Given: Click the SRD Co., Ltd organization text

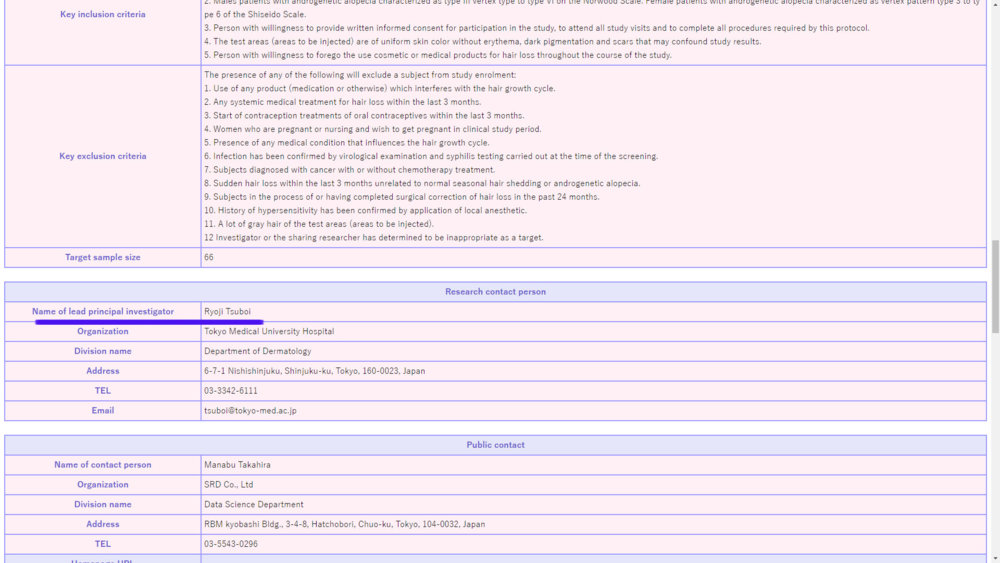Looking at the screenshot, I should [x=228, y=485].
